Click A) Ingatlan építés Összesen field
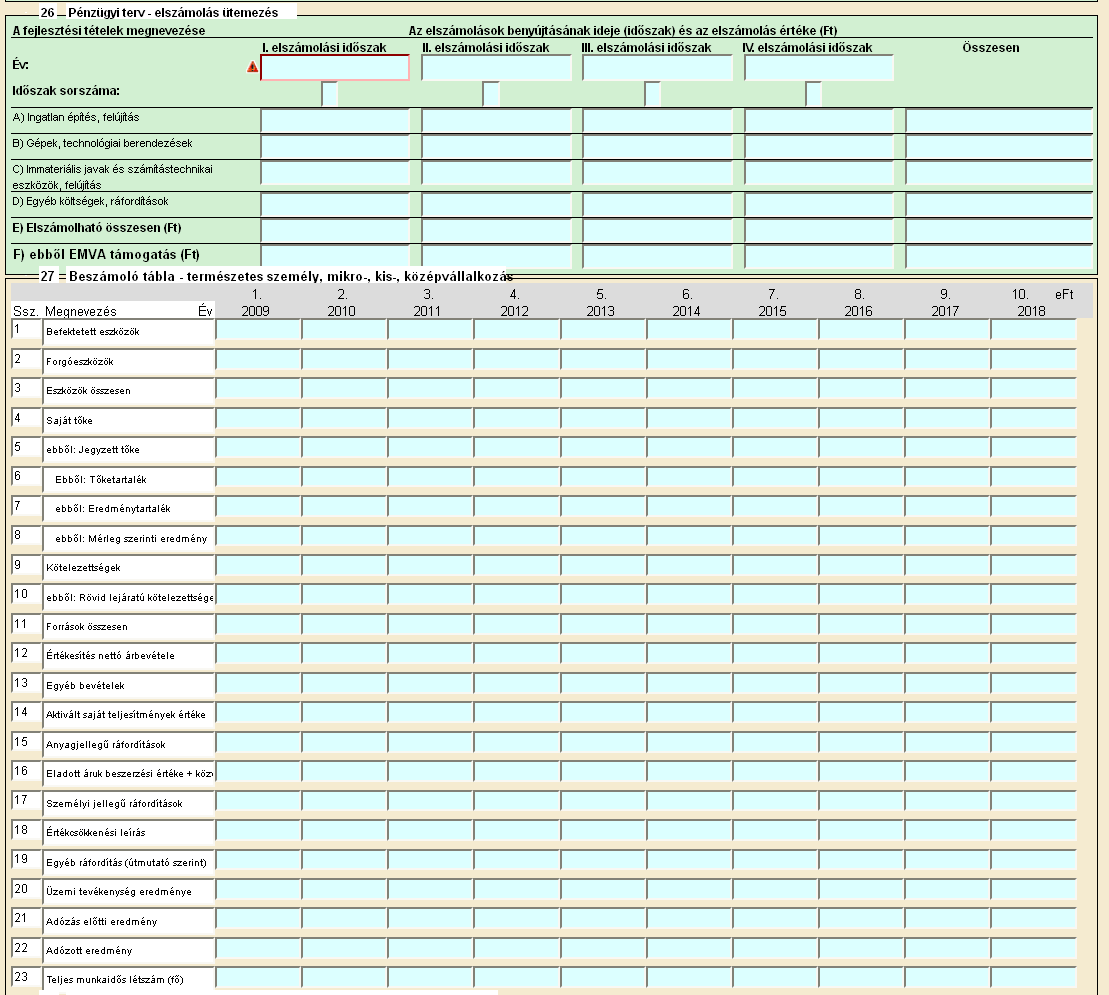This screenshot has height=995, width=1109. tap(999, 121)
